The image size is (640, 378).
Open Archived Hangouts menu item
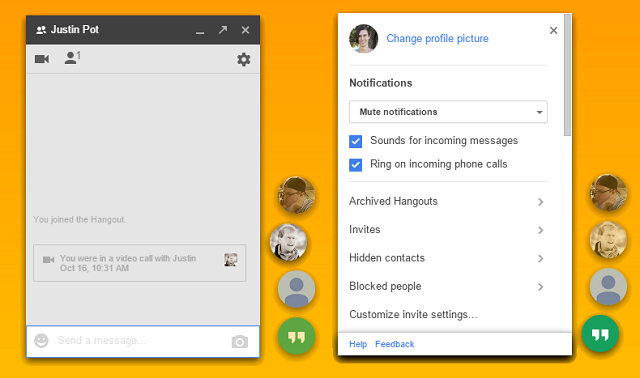448,202
